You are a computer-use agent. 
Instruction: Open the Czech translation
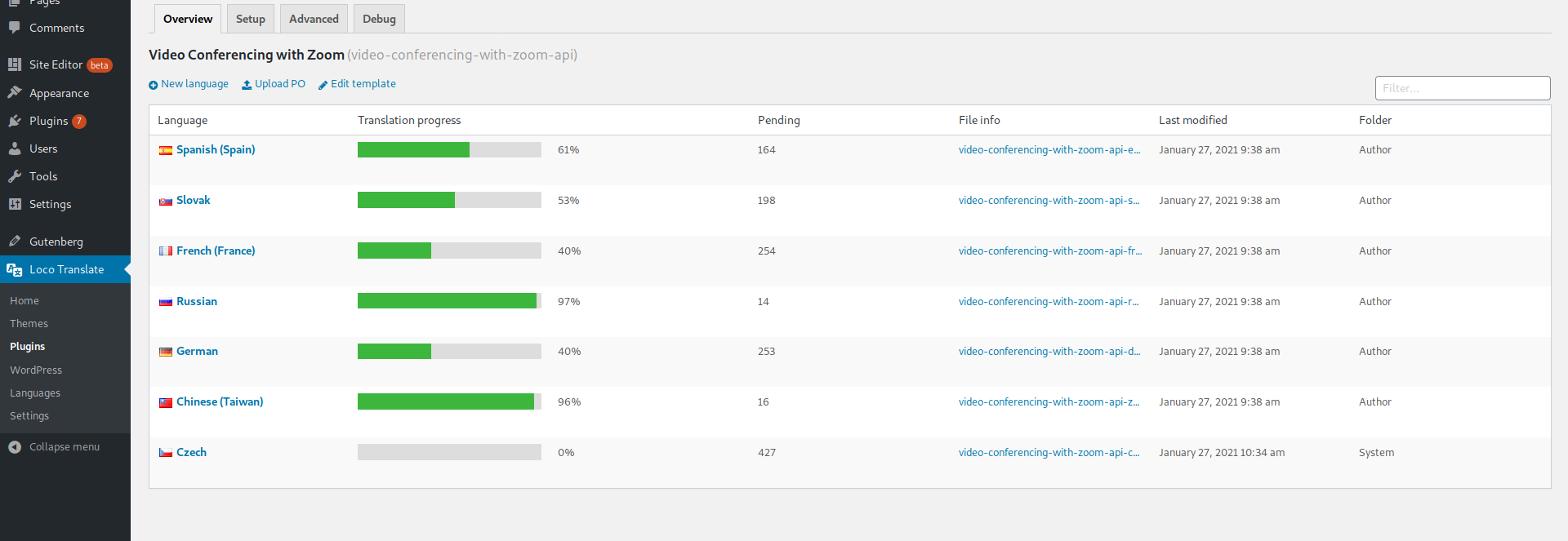pyautogui.click(x=191, y=453)
